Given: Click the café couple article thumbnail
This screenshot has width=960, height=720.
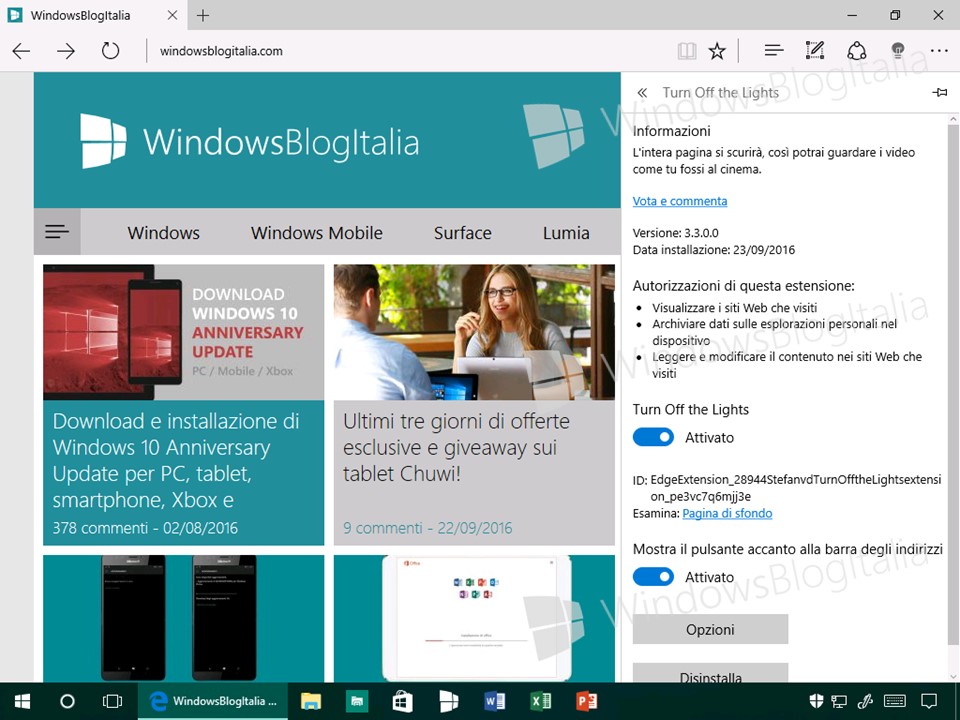Looking at the screenshot, I should click(x=474, y=332).
